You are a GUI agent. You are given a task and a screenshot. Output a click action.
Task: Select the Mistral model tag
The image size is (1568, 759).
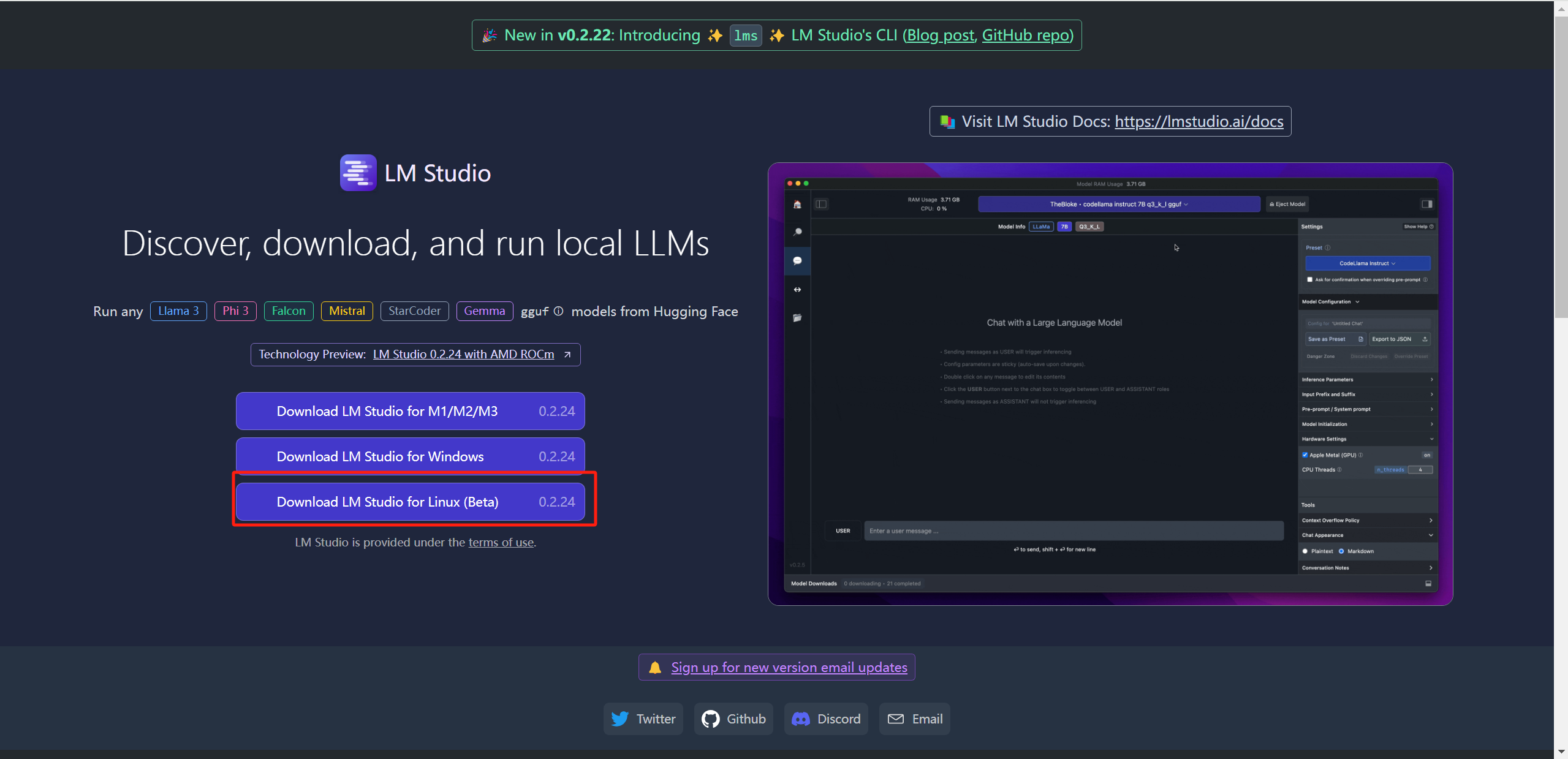click(347, 311)
